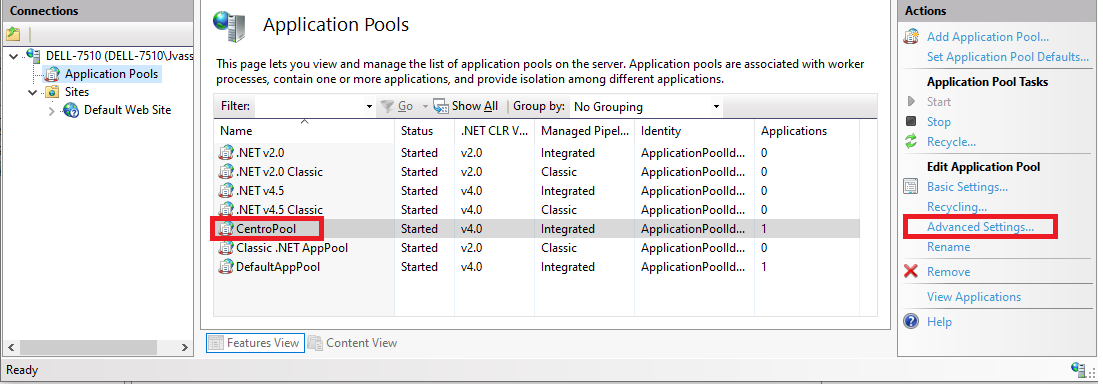Viewport: 1103px width, 386px height.
Task: Switch to the Content View tab
Action: coord(352,343)
